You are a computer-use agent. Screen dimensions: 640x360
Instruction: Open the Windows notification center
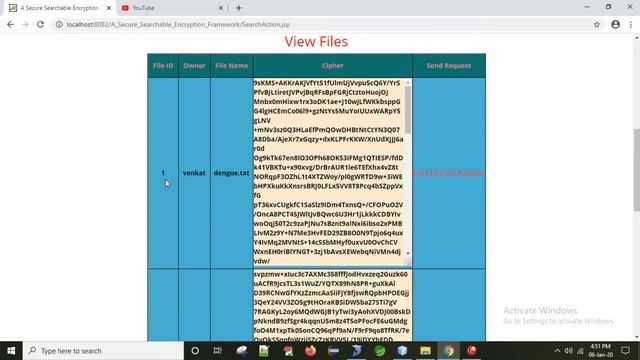click(625, 351)
